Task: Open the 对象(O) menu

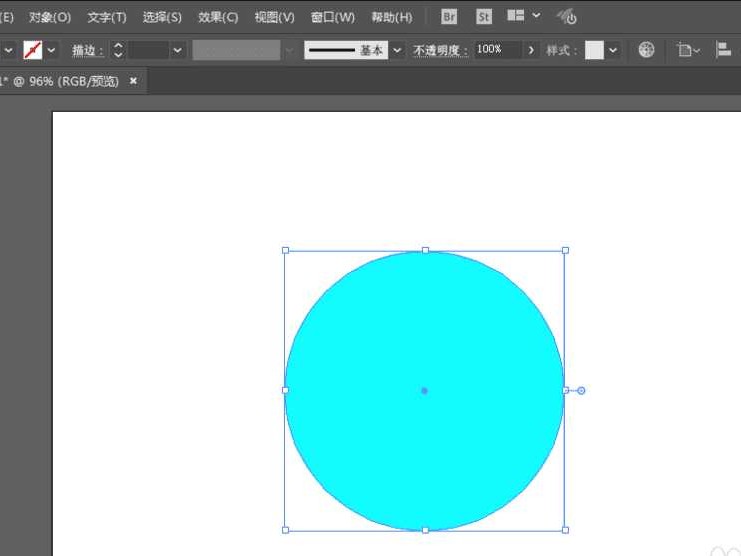Action: (50, 17)
